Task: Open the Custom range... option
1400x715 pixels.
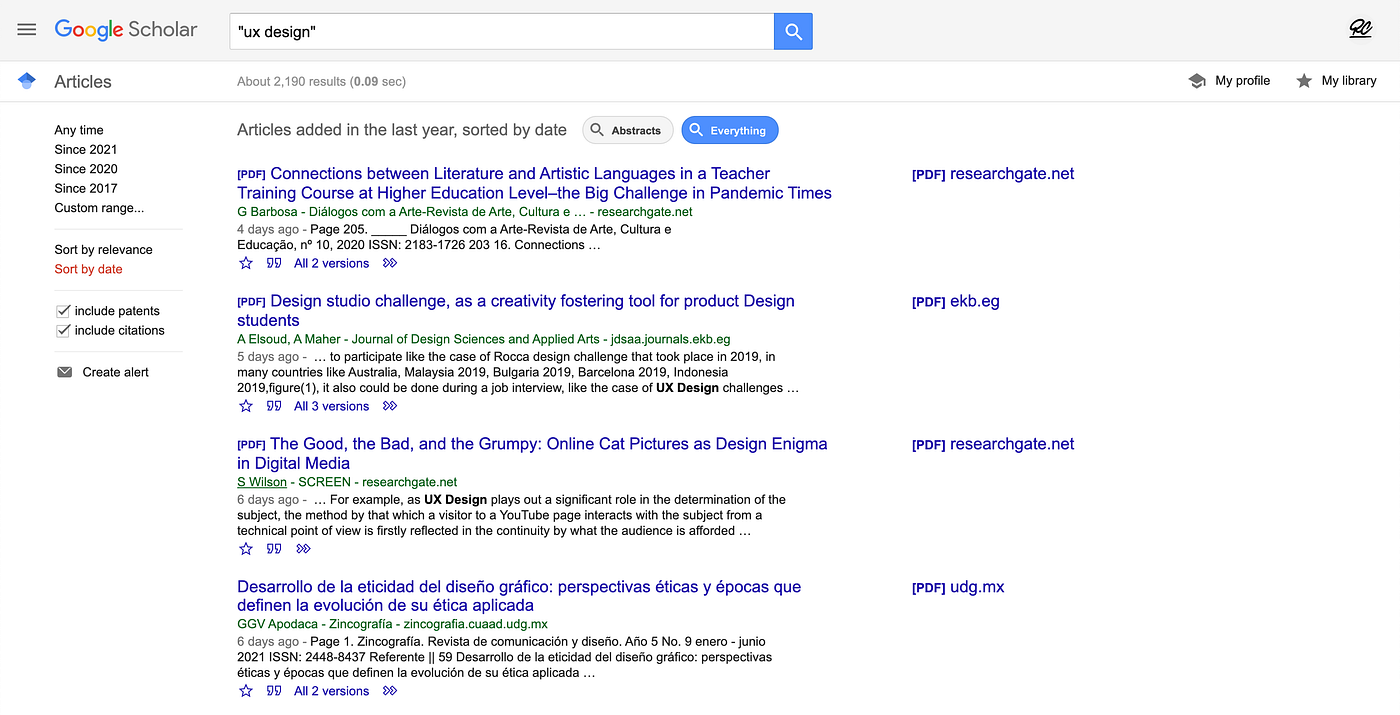Action: [x=99, y=208]
